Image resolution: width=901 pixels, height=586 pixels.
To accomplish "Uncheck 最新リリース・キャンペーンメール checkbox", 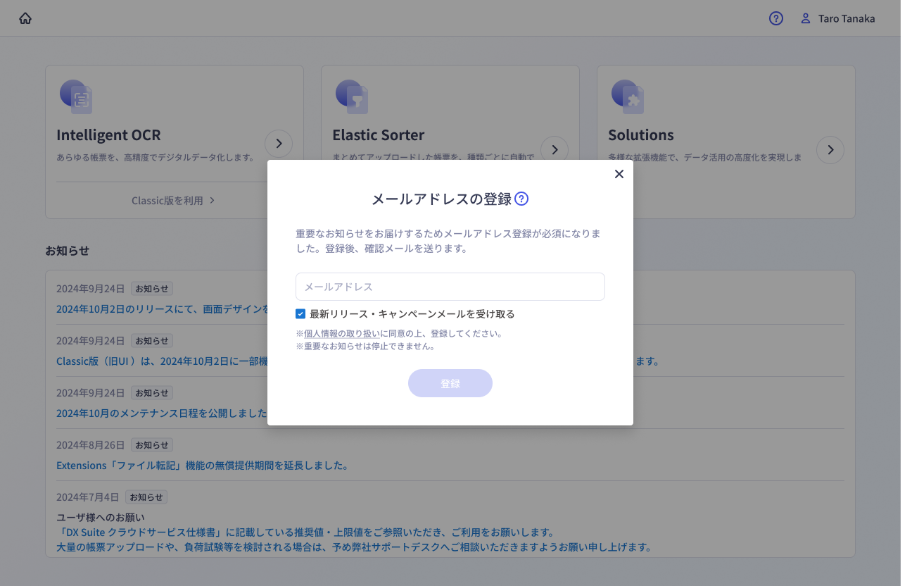I will point(301,314).
